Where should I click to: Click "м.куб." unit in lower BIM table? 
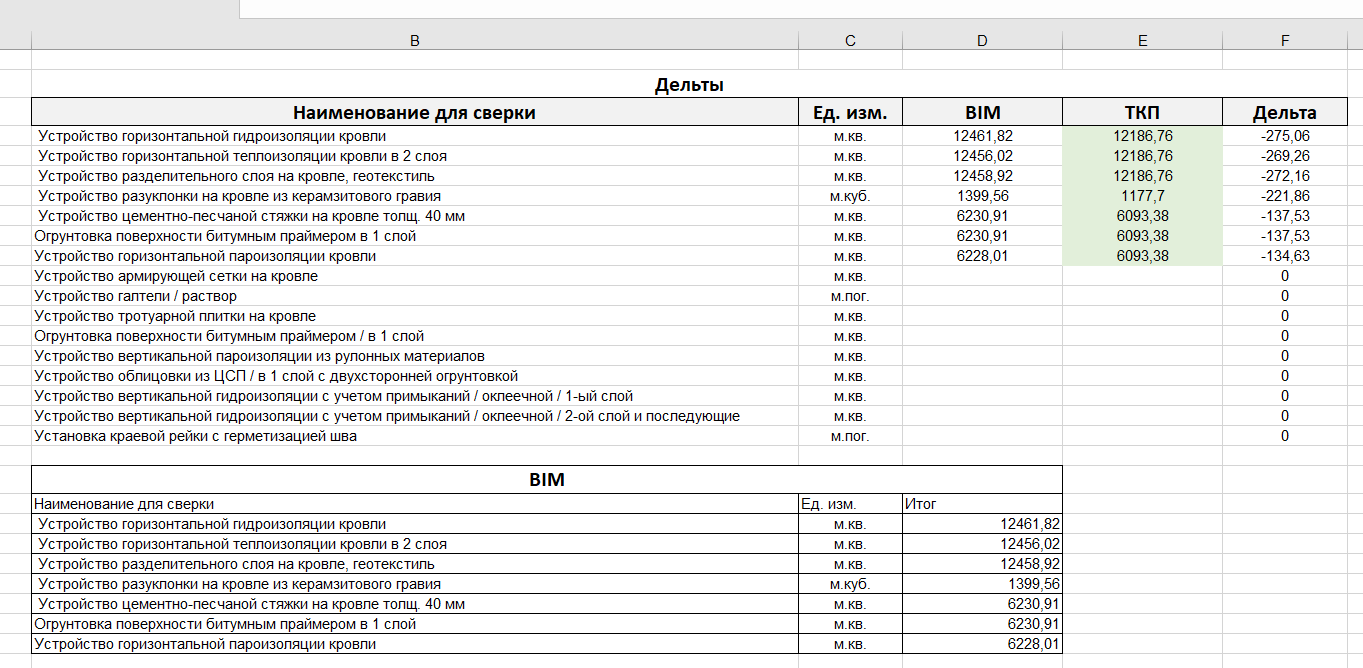click(850, 584)
